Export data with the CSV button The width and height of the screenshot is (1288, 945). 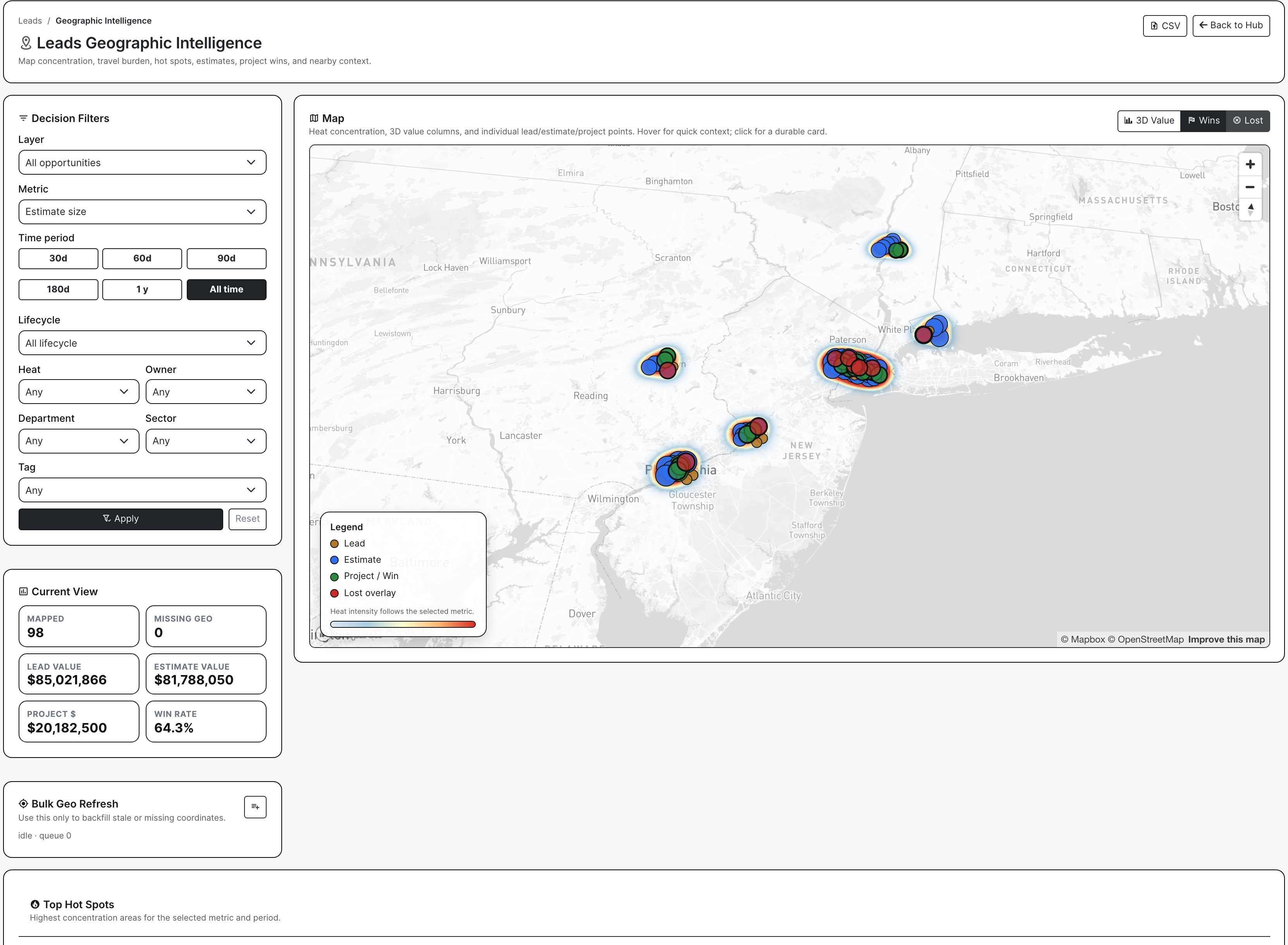tap(1165, 26)
